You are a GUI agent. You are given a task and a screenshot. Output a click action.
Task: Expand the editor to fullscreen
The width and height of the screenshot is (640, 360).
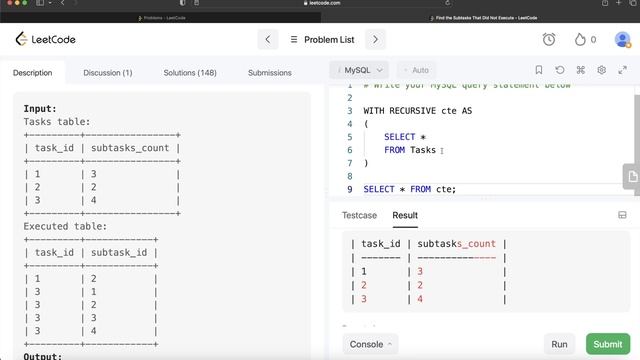point(622,70)
